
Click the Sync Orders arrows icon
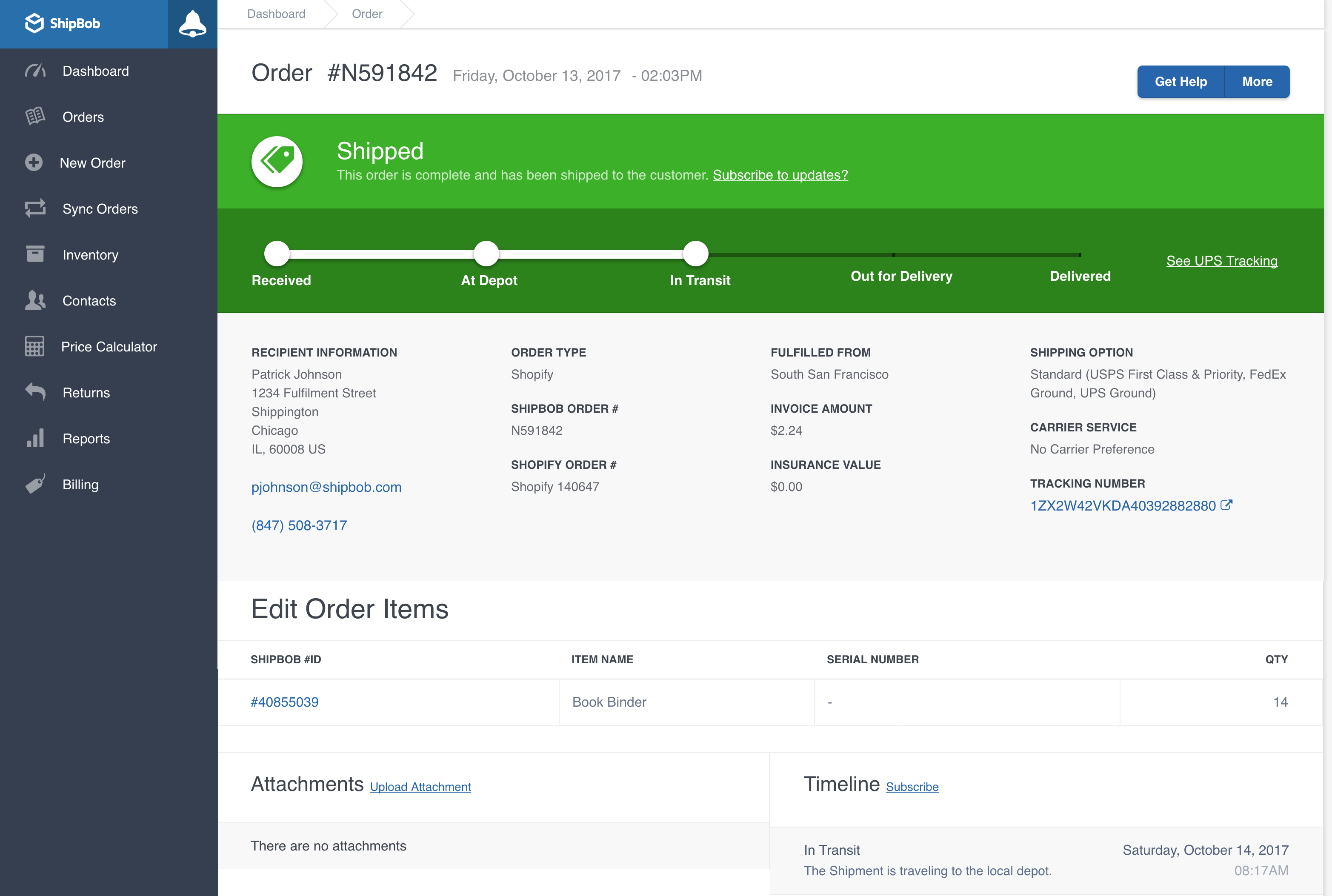click(35, 208)
